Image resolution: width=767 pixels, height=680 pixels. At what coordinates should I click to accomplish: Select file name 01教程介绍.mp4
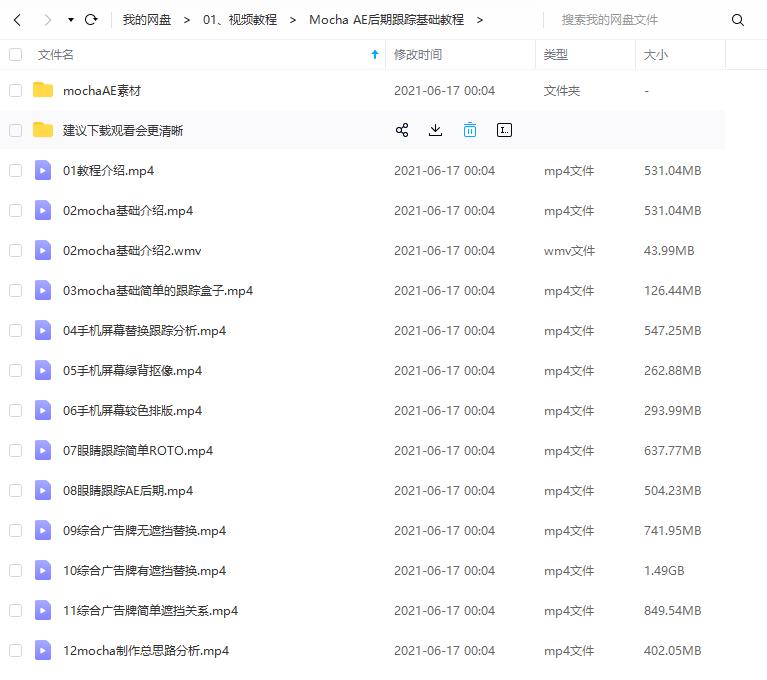pyautogui.click(x=108, y=171)
